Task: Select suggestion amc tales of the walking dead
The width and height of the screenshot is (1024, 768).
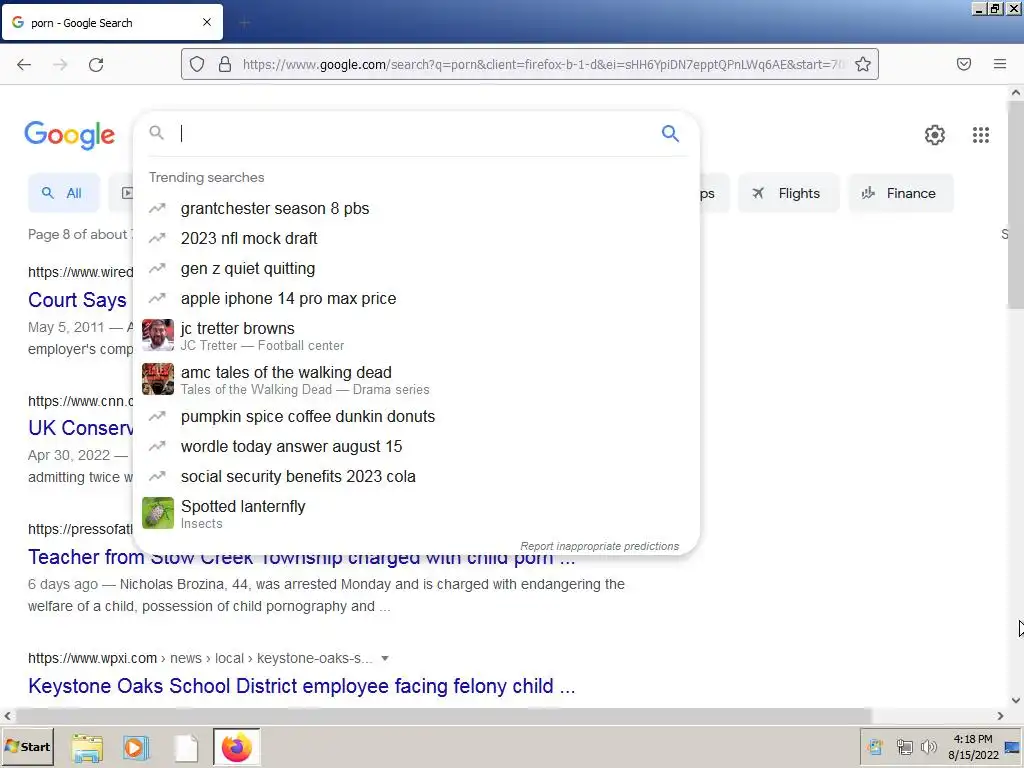Action: 416,379
